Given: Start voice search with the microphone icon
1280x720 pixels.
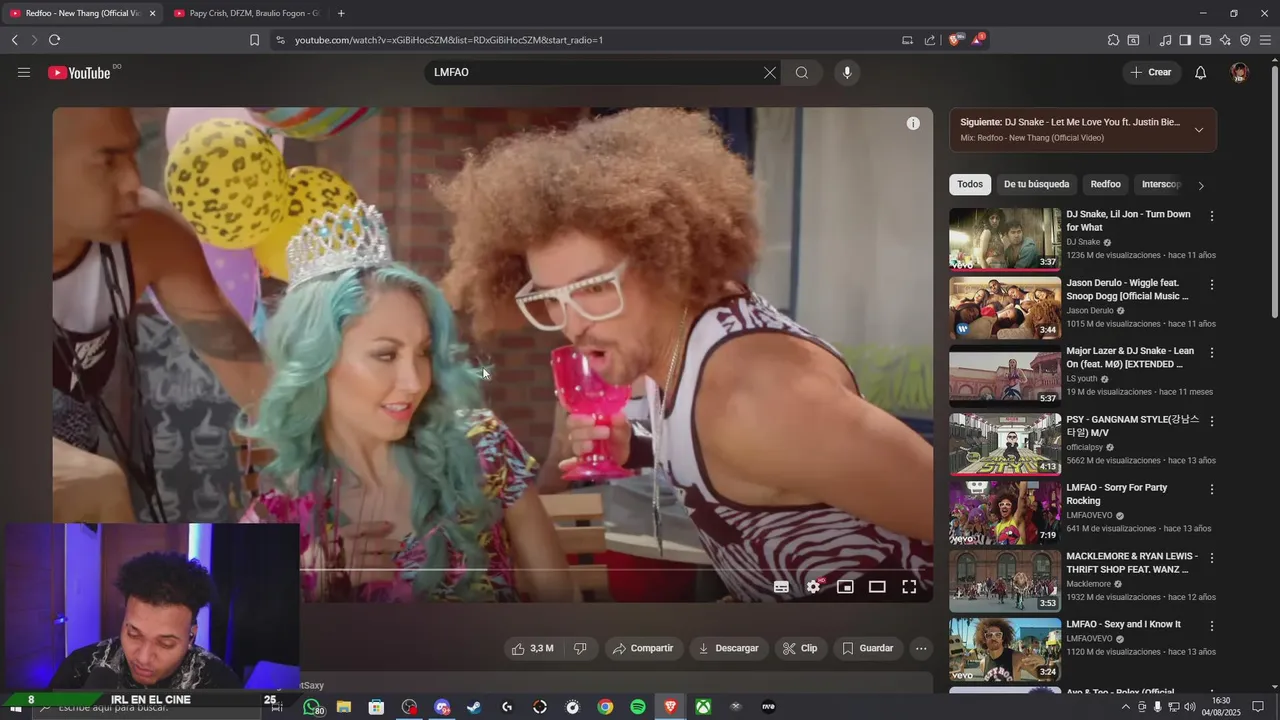Looking at the screenshot, I should click(847, 72).
